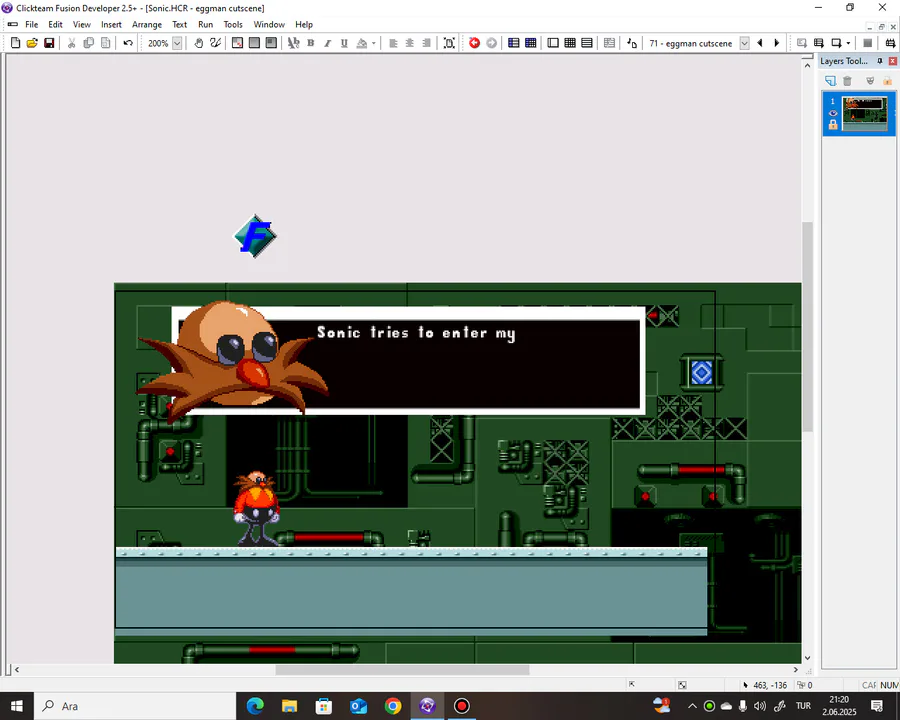
Task: Toggle italic text formatting
Action: tap(327, 43)
